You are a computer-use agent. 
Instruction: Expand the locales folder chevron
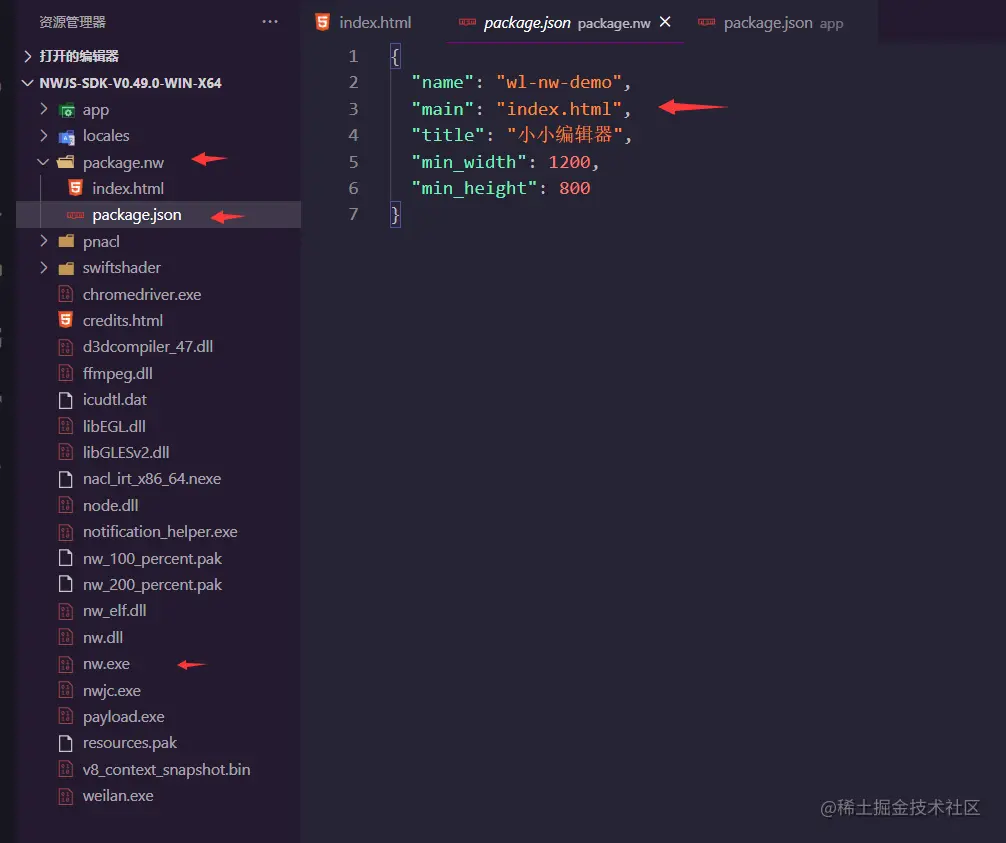pyautogui.click(x=44, y=135)
